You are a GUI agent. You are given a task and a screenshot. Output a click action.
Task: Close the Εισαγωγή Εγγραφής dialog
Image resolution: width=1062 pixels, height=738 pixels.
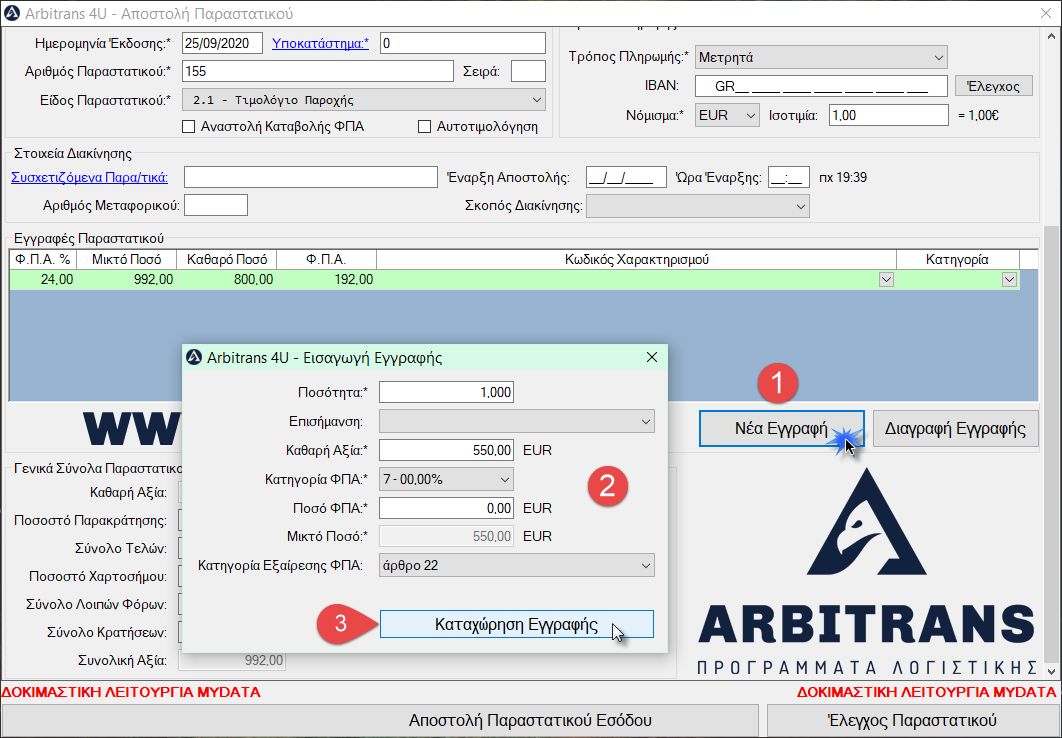(x=652, y=357)
